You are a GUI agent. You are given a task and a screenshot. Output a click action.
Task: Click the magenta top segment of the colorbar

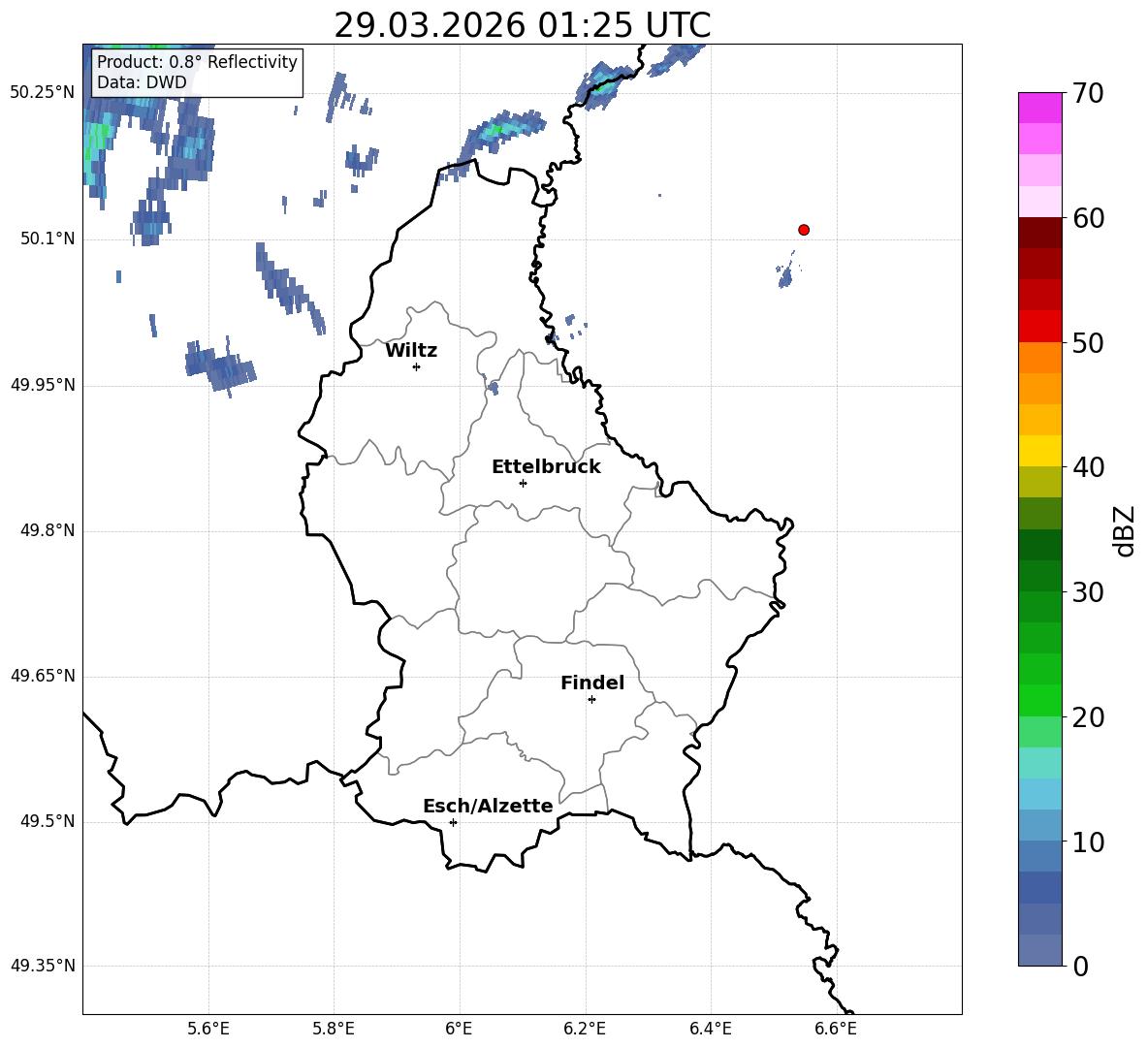1039,108
